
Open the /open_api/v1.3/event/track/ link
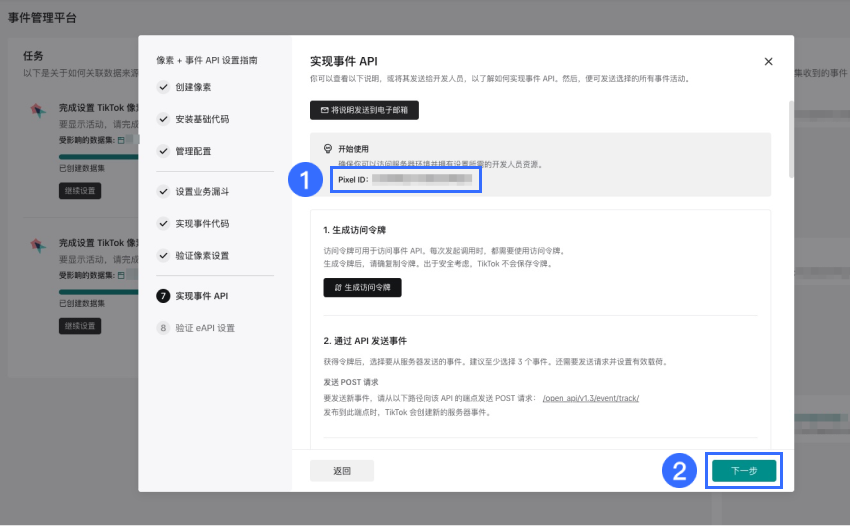point(591,398)
